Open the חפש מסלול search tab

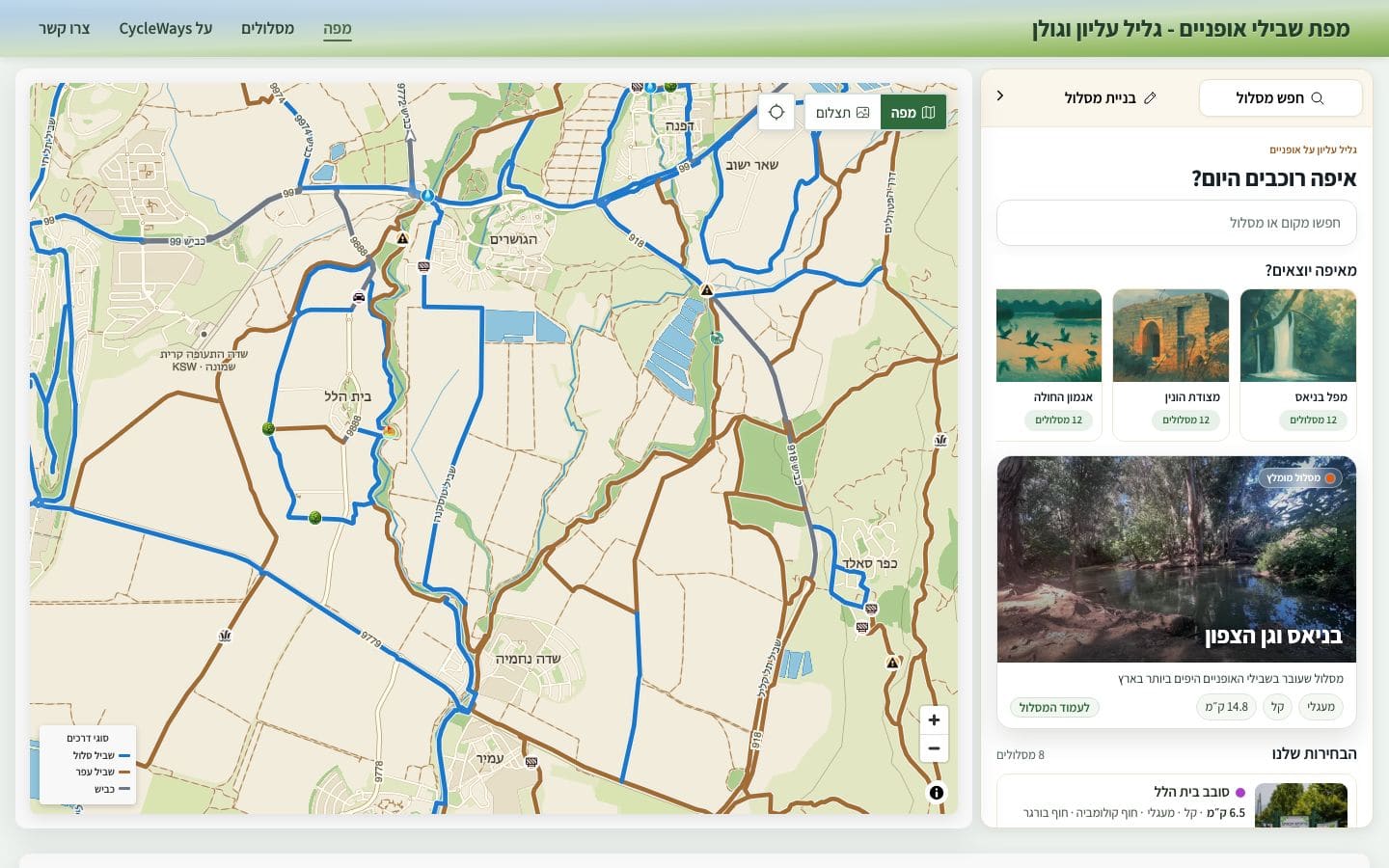coord(1280,97)
